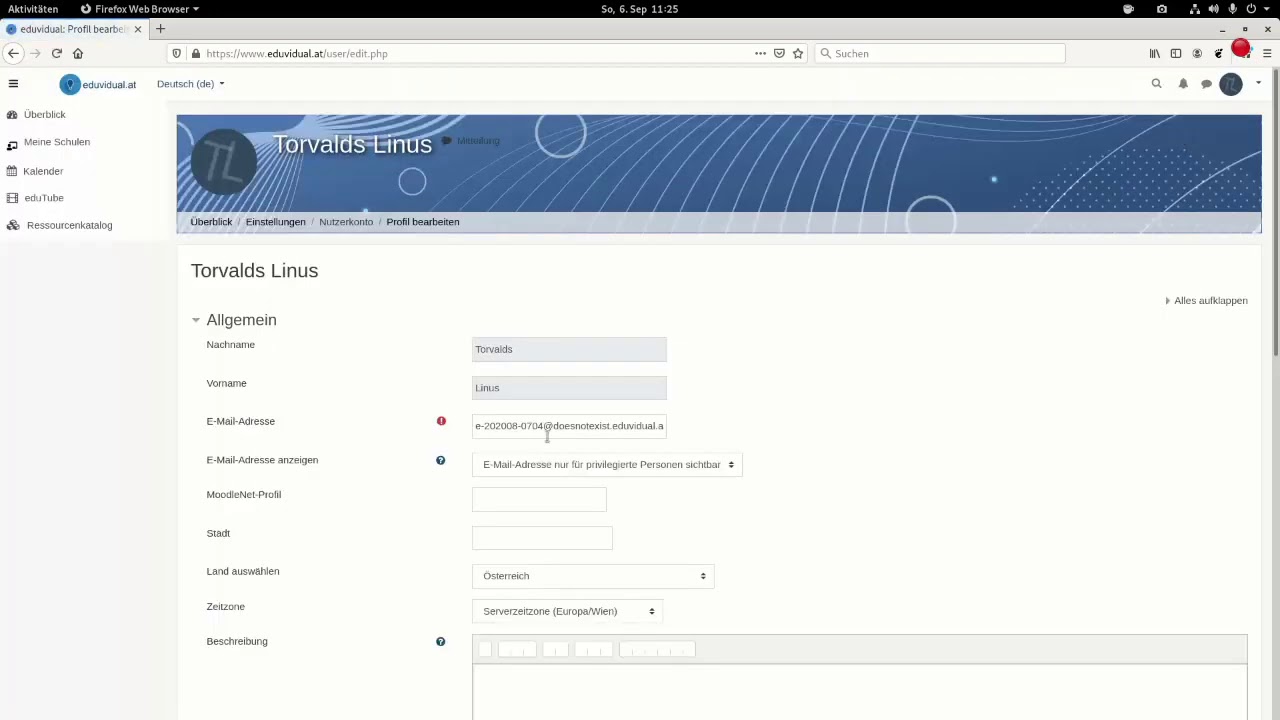Open Deutsch (de) language dropdown

190,84
